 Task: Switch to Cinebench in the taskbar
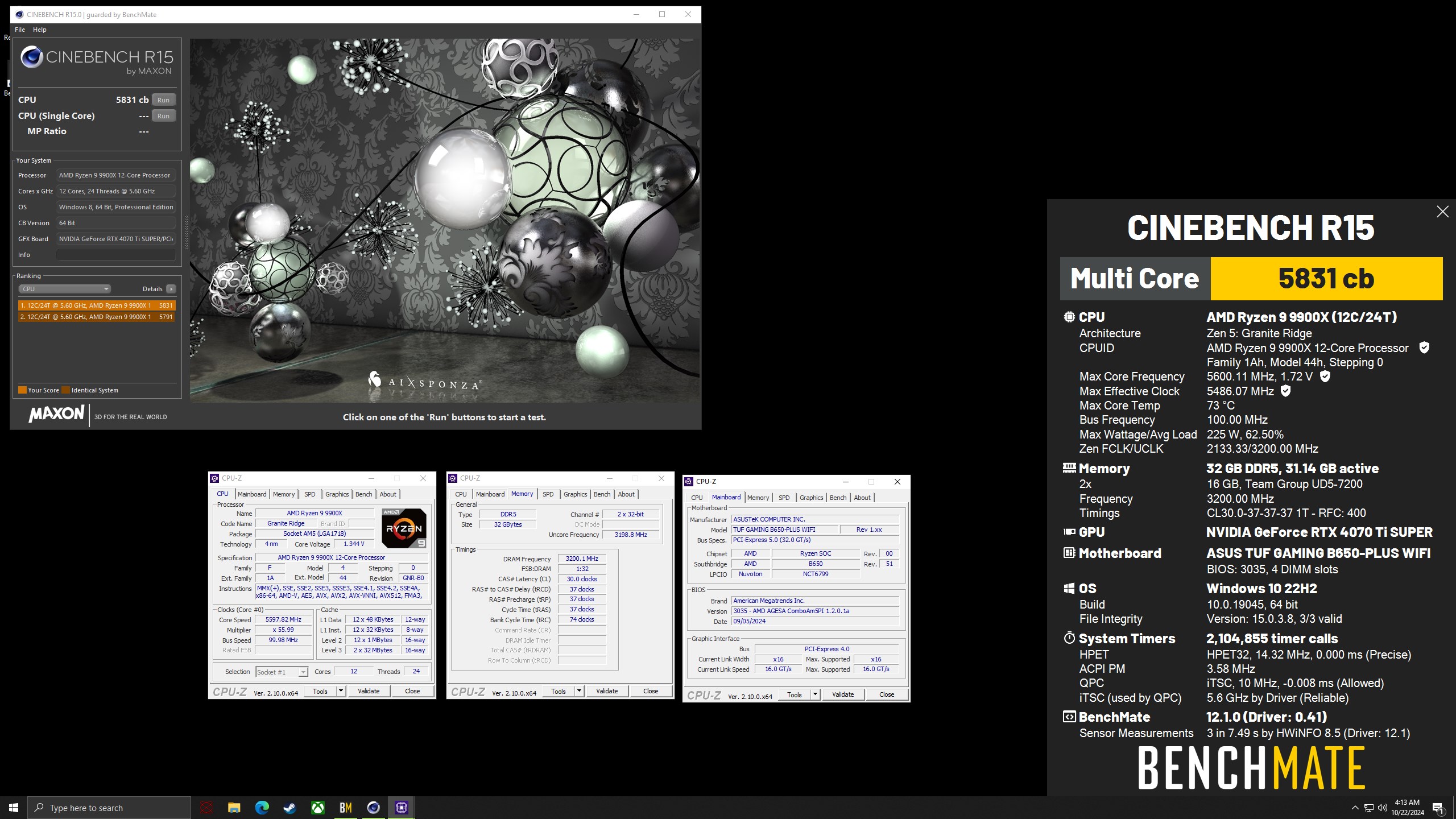[373, 808]
